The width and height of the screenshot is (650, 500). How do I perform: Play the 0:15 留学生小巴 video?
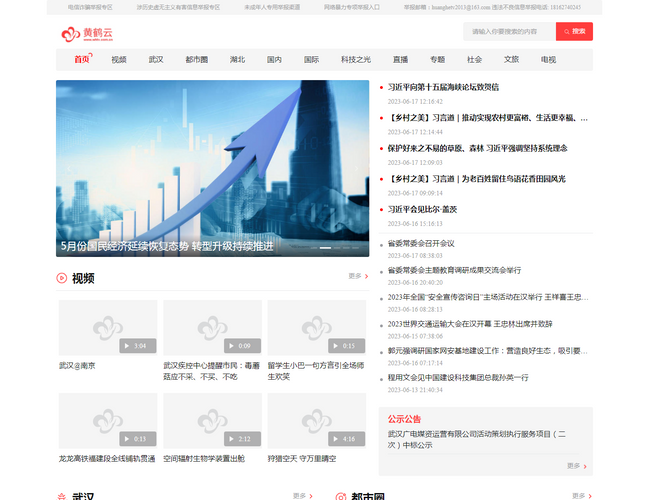pyautogui.click(x=316, y=328)
